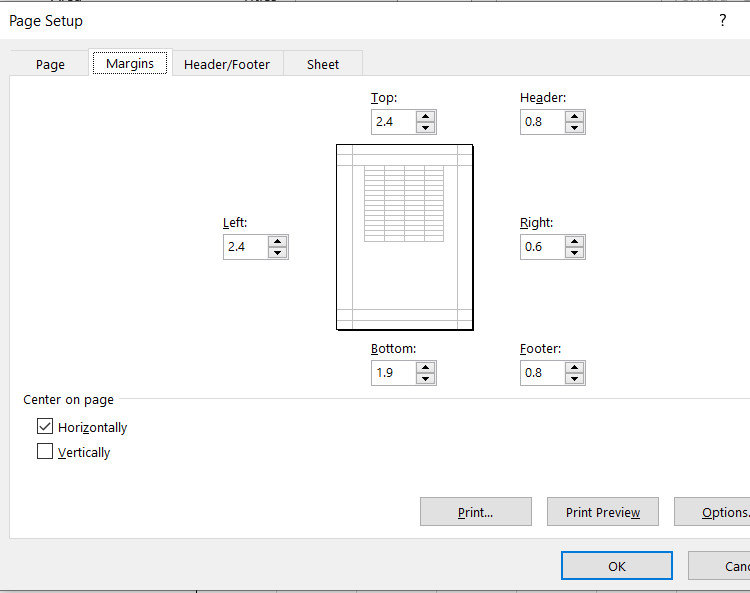This screenshot has height=593, width=750.
Task: Decrease the Right margin with down arrow
Action: (x=574, y=253)
